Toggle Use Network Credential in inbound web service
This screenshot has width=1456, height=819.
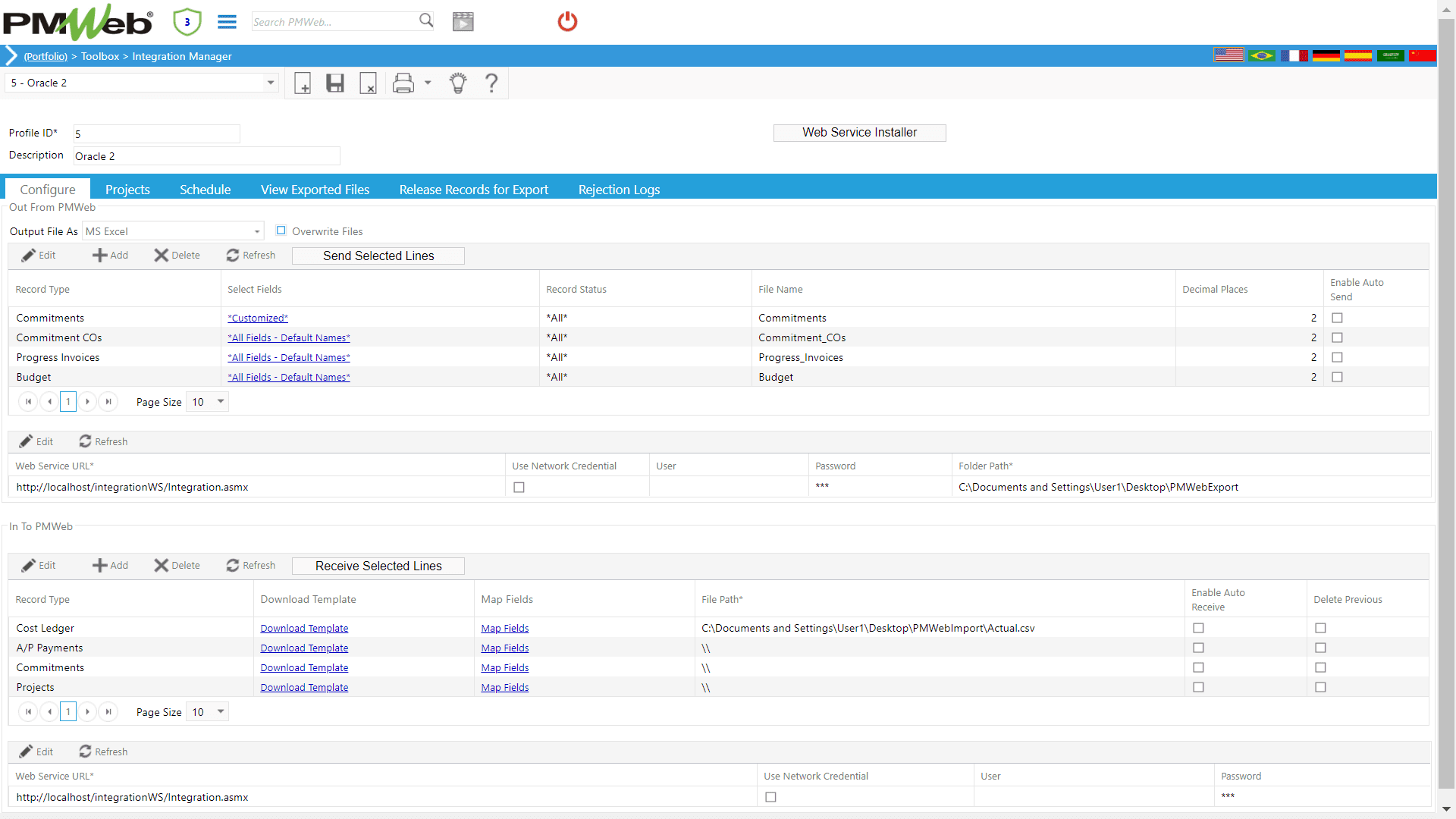click(x=770, y=798)
